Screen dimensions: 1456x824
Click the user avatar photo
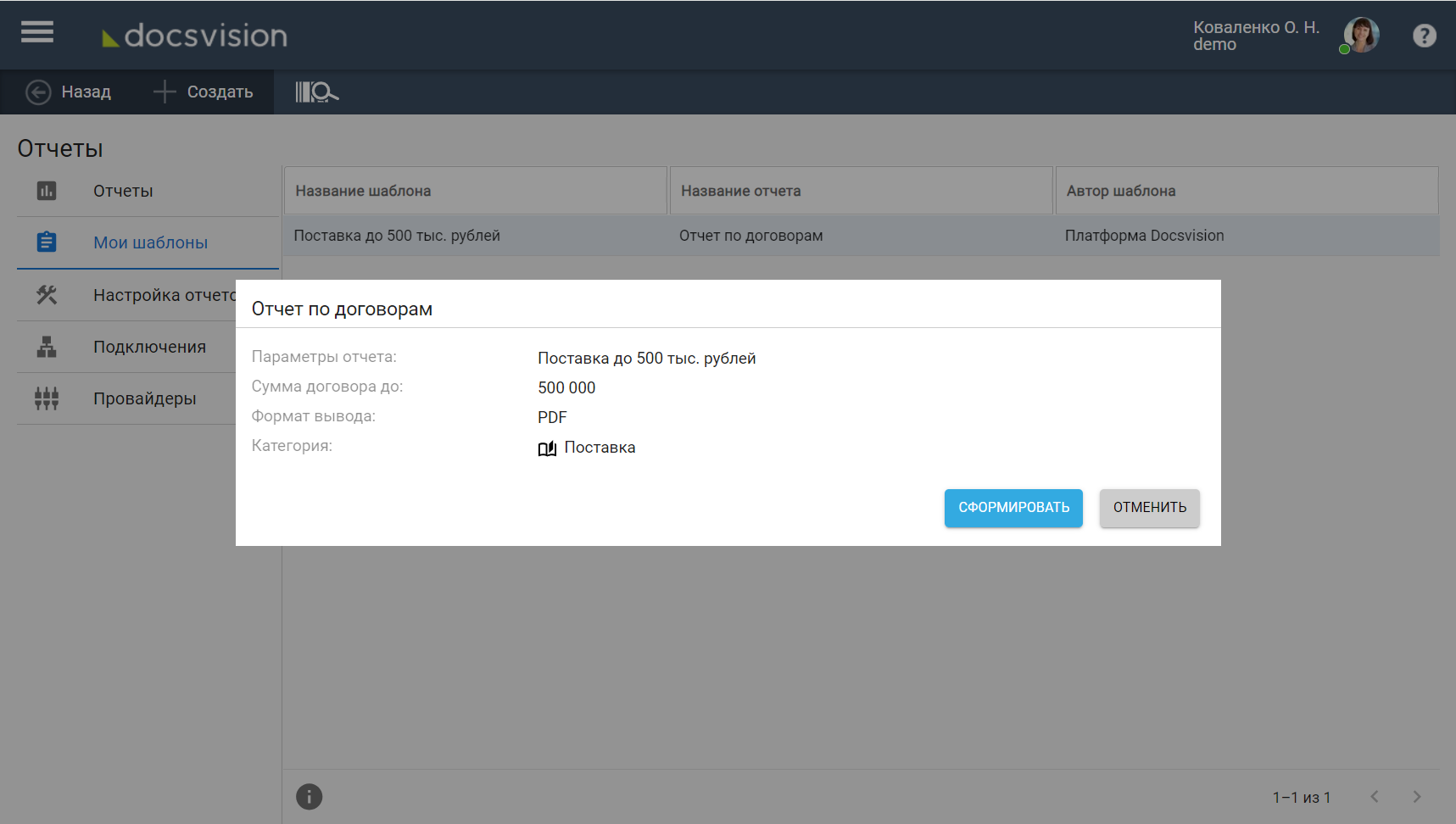[1361, 36]
